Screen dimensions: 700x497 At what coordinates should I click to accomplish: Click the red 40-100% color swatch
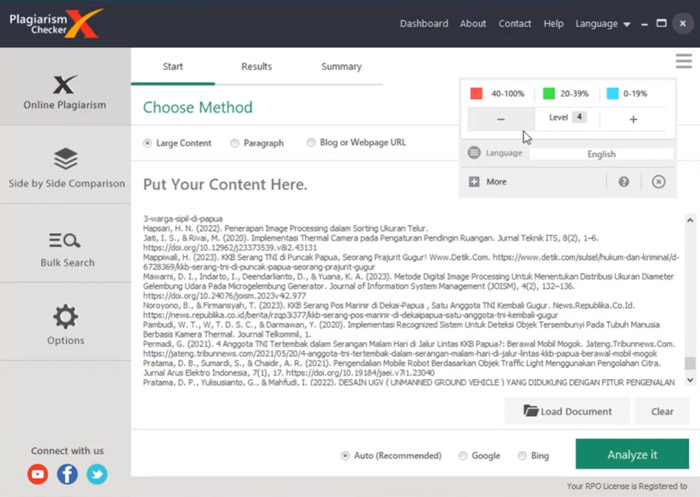click(476, 93)
